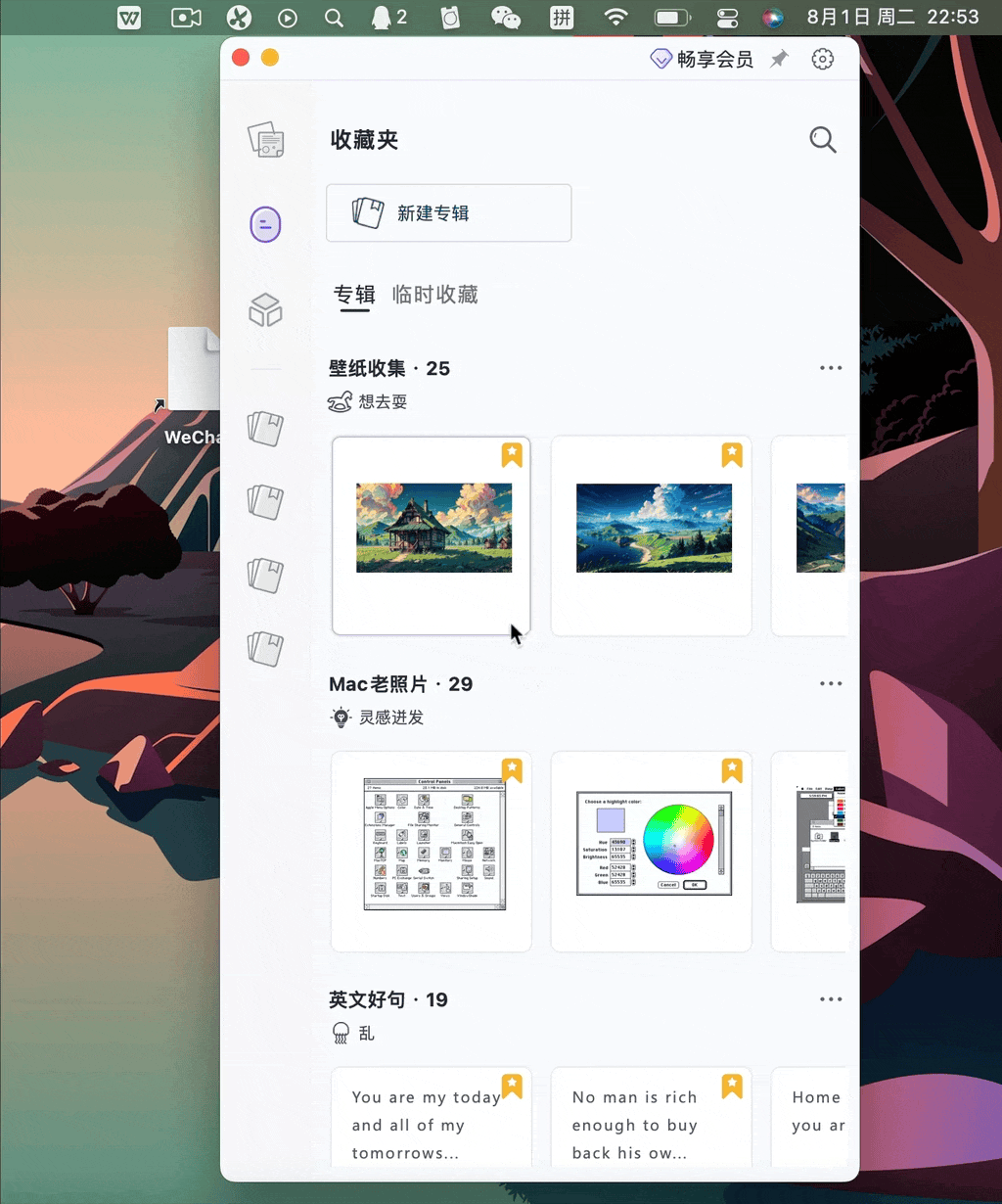Open the more menu for 壁纸收集

[831, 368]
